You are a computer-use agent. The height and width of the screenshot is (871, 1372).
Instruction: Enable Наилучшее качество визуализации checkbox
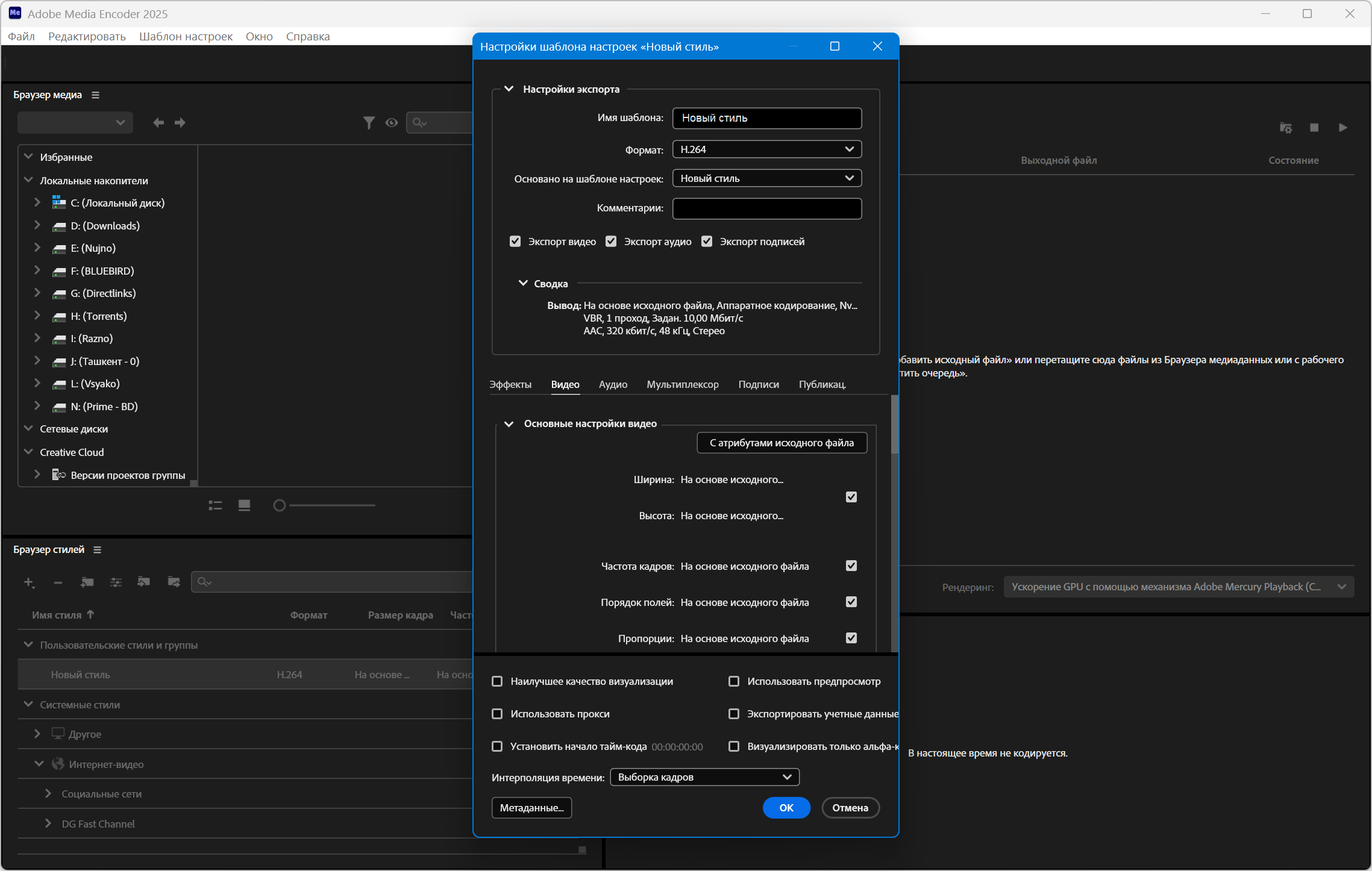[497, 681]
